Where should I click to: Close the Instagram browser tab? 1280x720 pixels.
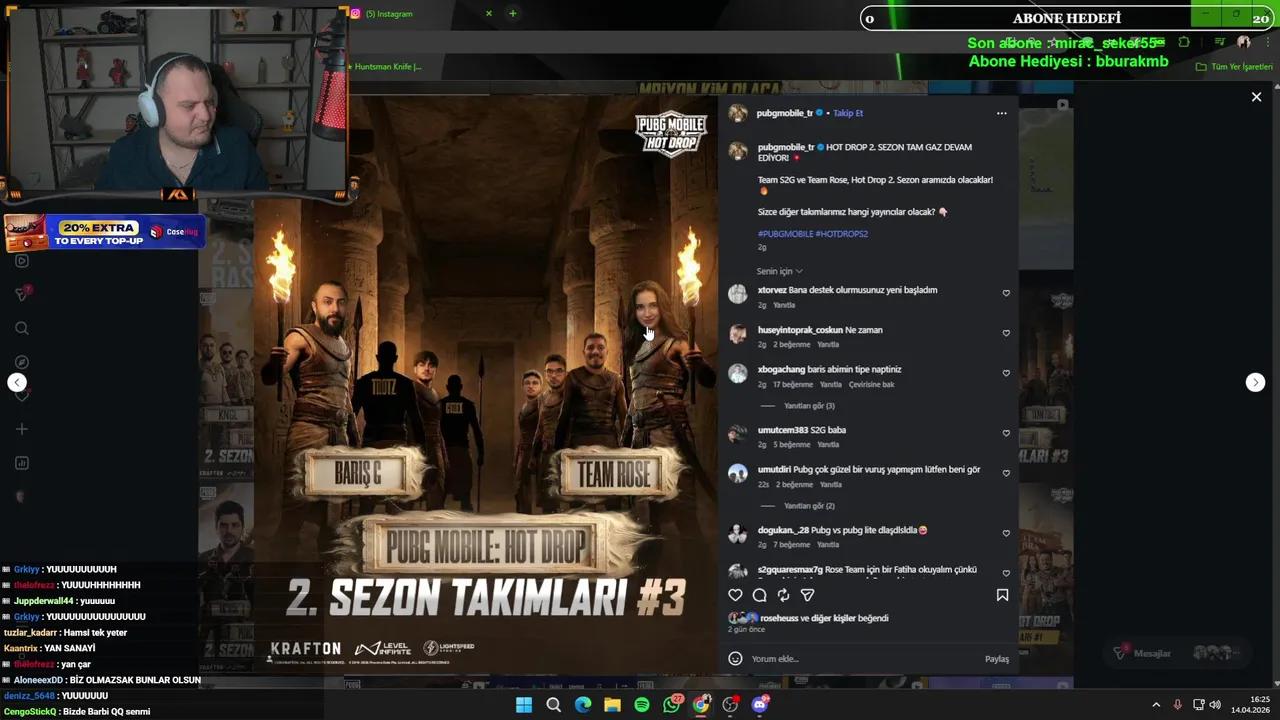pos(489,13)
